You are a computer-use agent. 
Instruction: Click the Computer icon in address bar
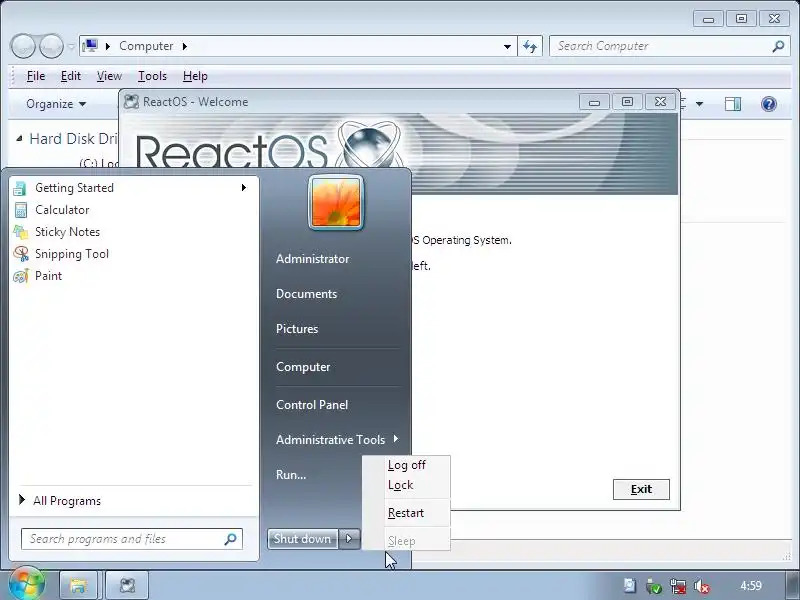[90, 46]
